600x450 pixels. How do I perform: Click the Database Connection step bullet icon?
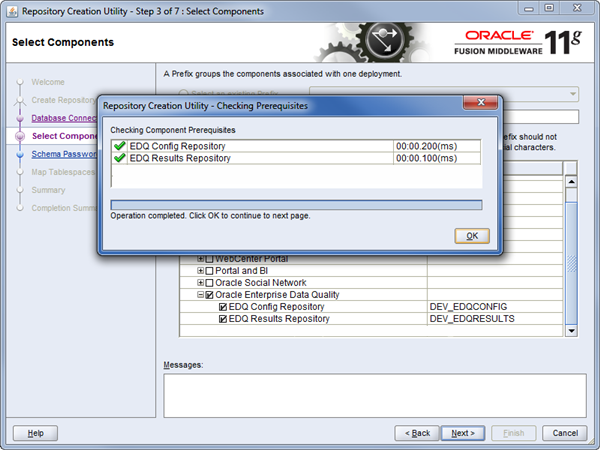(x=20, y=118)
